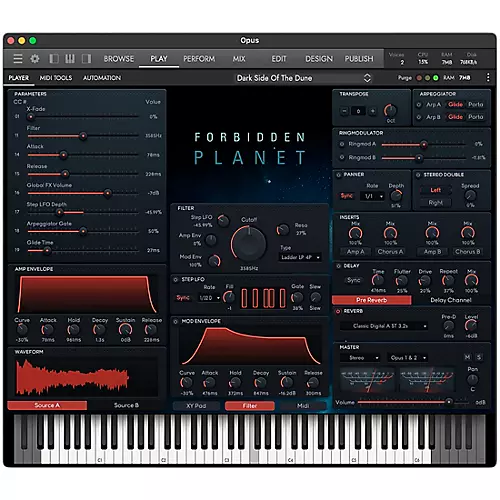The width and height of the screenshot is (500, 500).
Task: Open the preset selector arrows
Action: pos(367,78)
